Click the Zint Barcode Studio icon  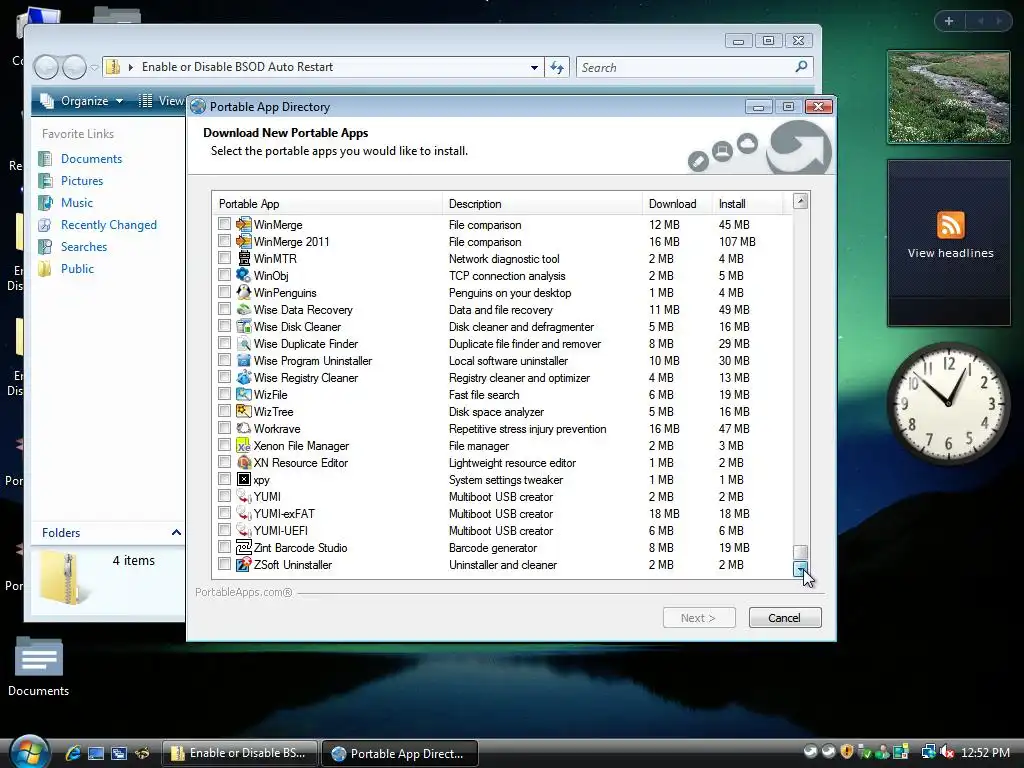point(244,547)
